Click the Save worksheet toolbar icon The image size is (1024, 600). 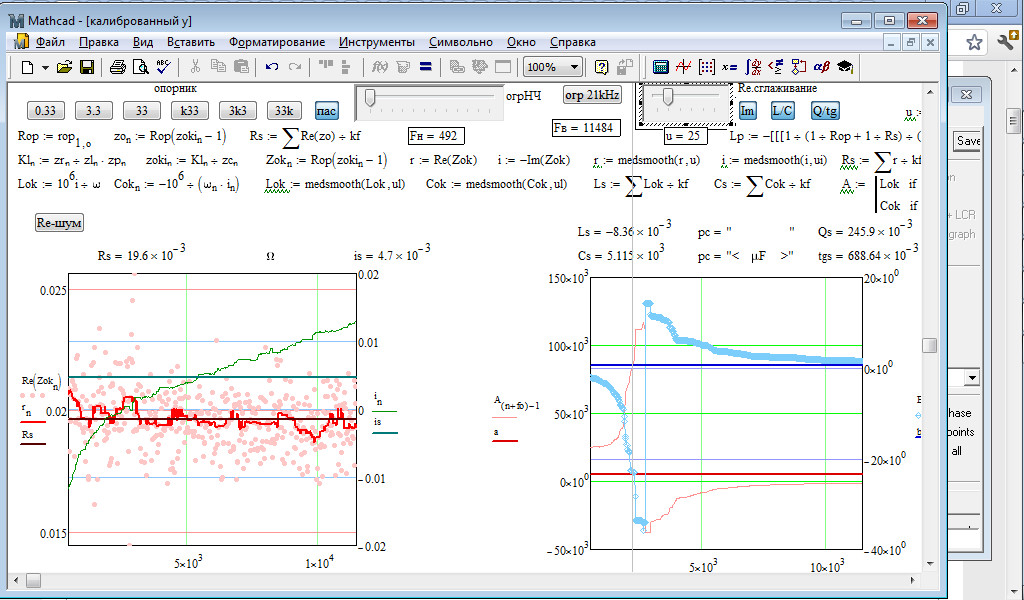(x=87, y=67)
